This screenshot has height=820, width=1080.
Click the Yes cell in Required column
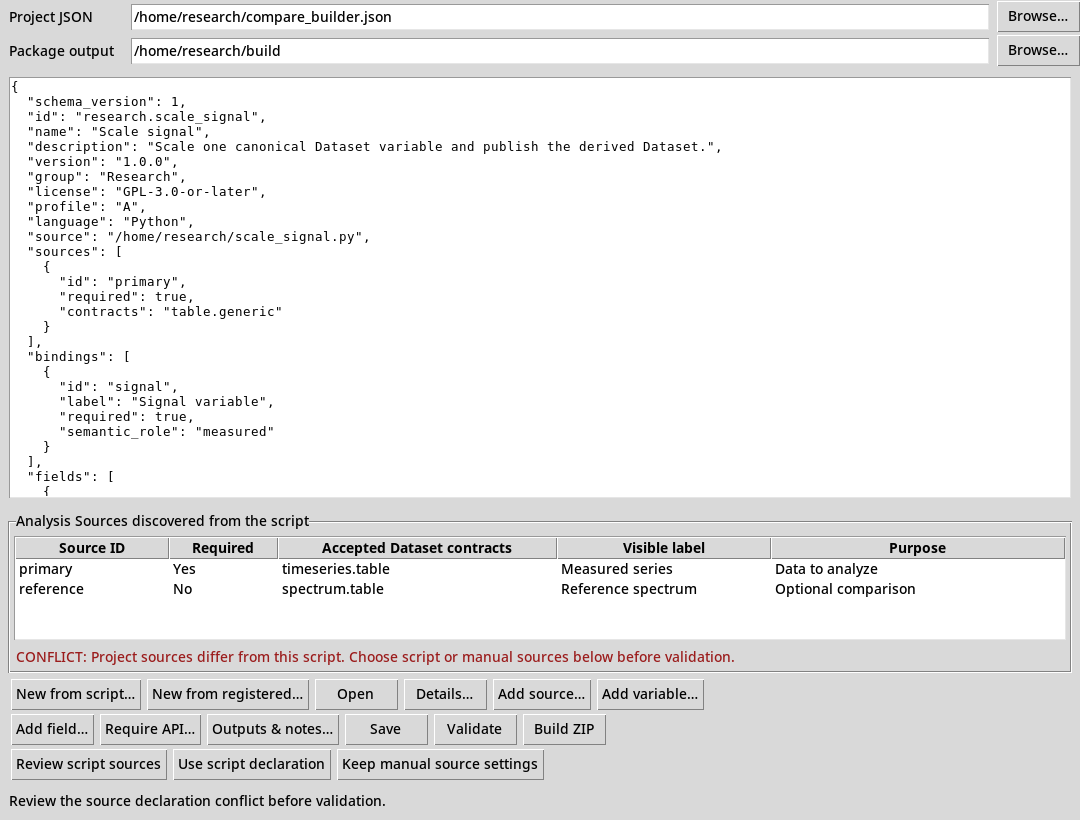tap(184, 569)
